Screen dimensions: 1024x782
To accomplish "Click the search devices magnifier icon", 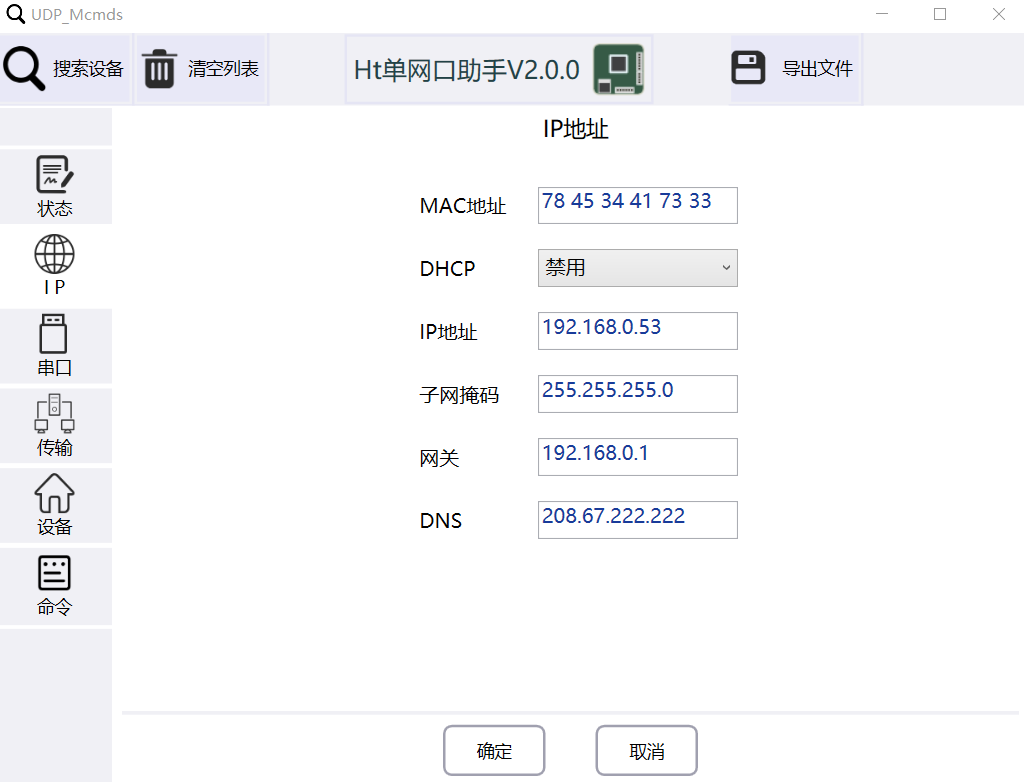I will point(25,69).
